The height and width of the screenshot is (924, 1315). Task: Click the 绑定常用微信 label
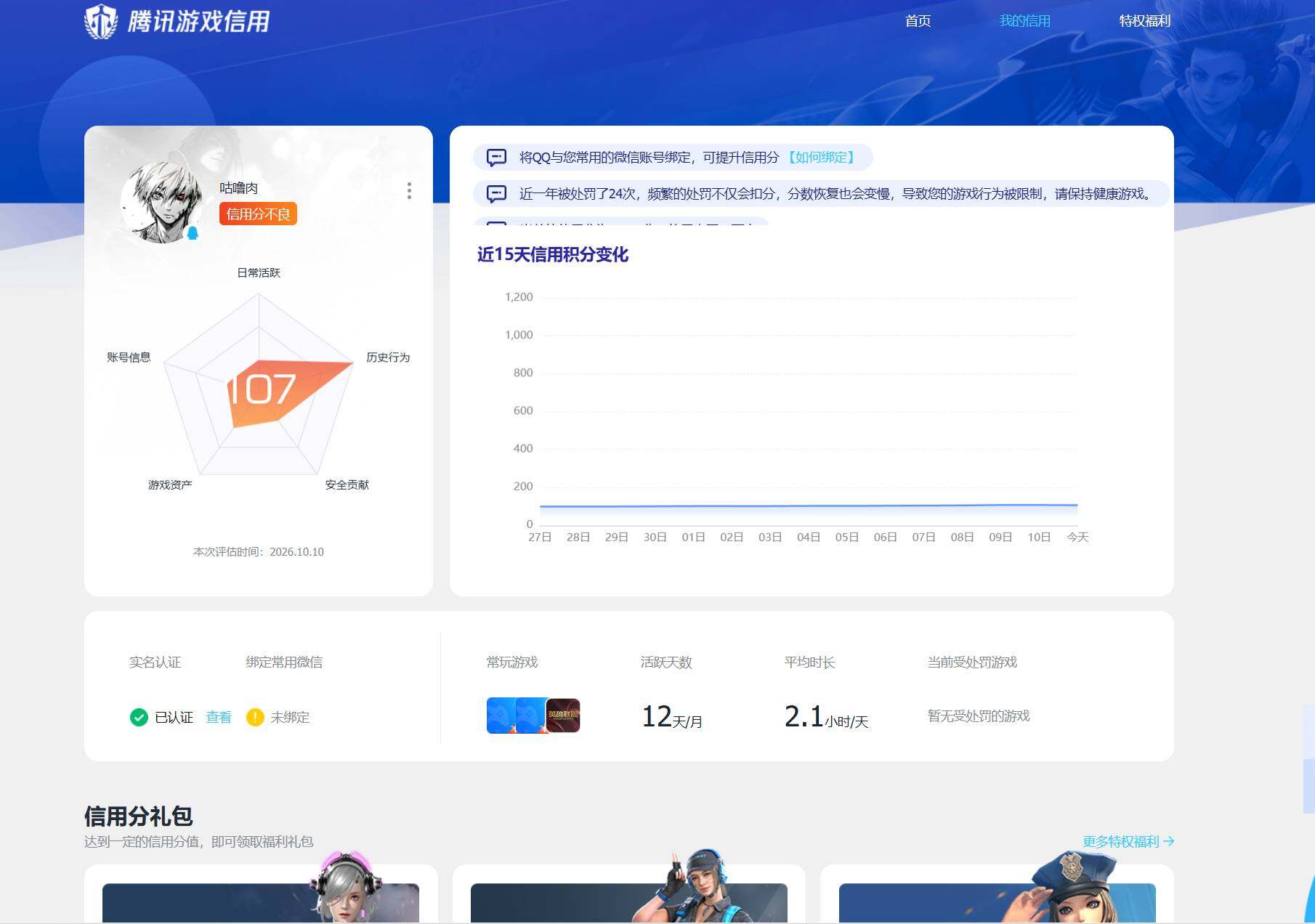point(284,662)
